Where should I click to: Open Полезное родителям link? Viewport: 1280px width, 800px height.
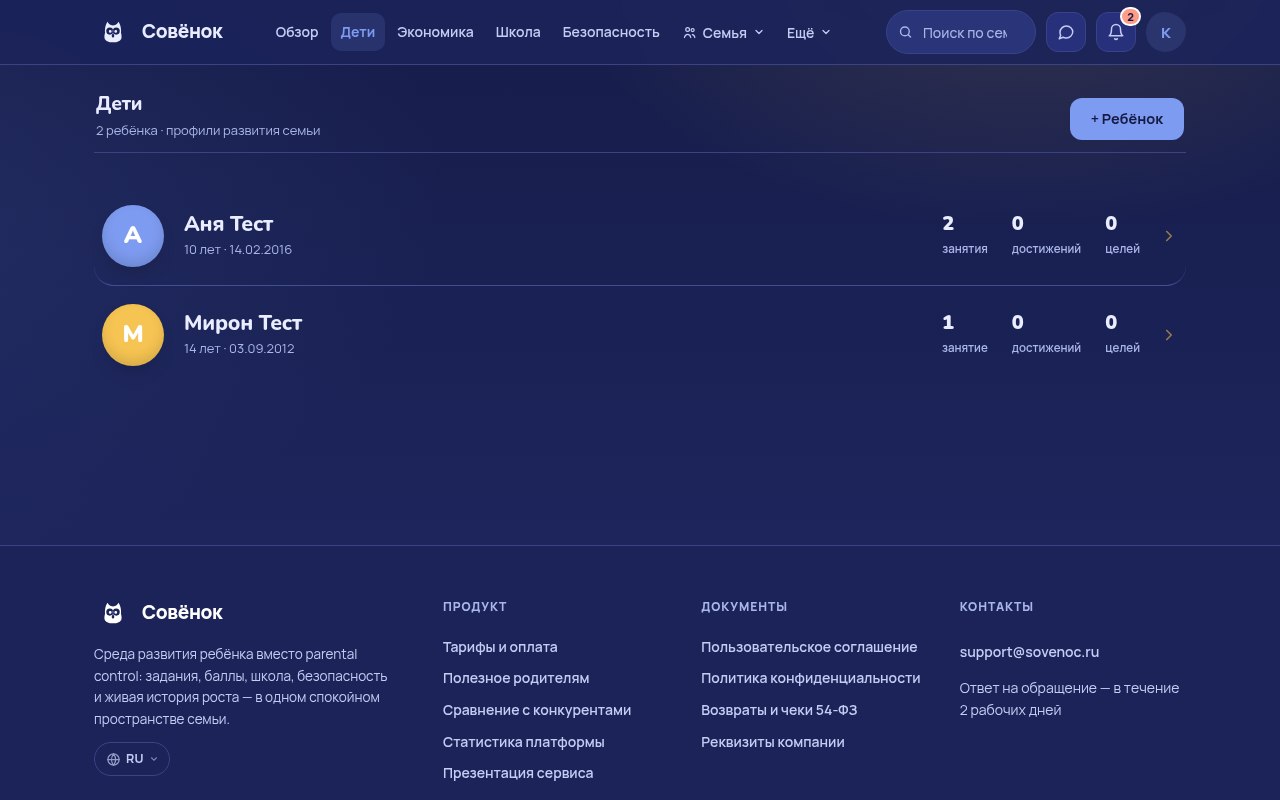pos(516,678)
